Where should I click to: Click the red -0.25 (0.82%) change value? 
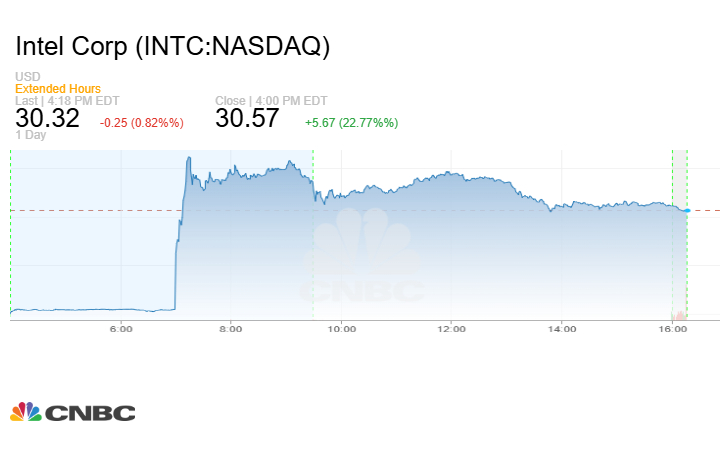tap(141, 122)
